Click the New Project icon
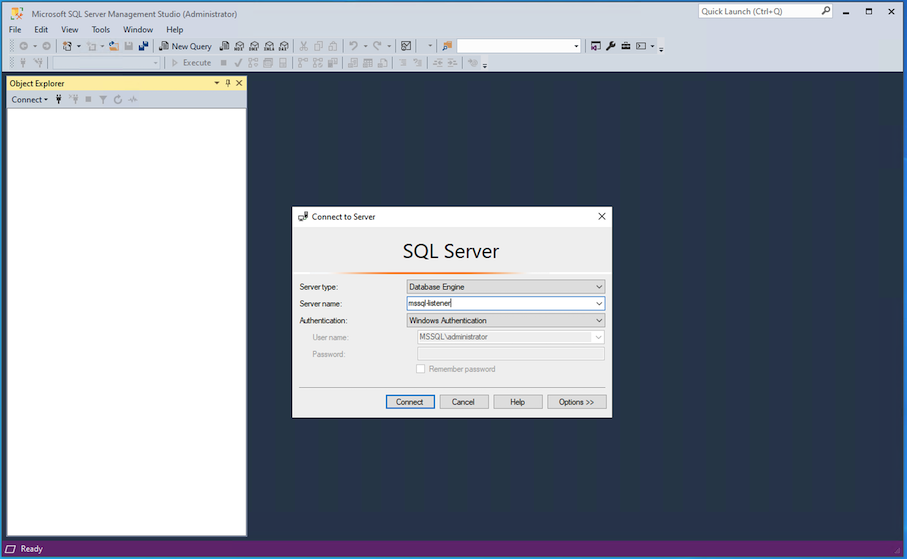 point(68,46)
